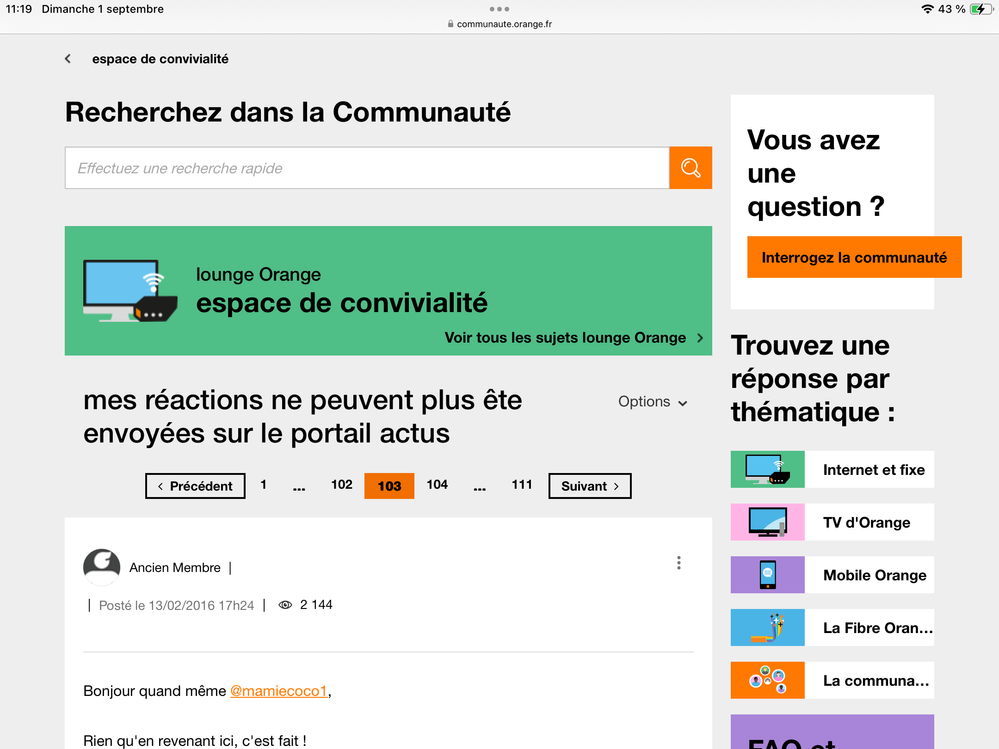This screenshot has width=999, height=749.
Task: Click the Précédent pagination button
Action: pyautogui.click(x=195, y=486)
